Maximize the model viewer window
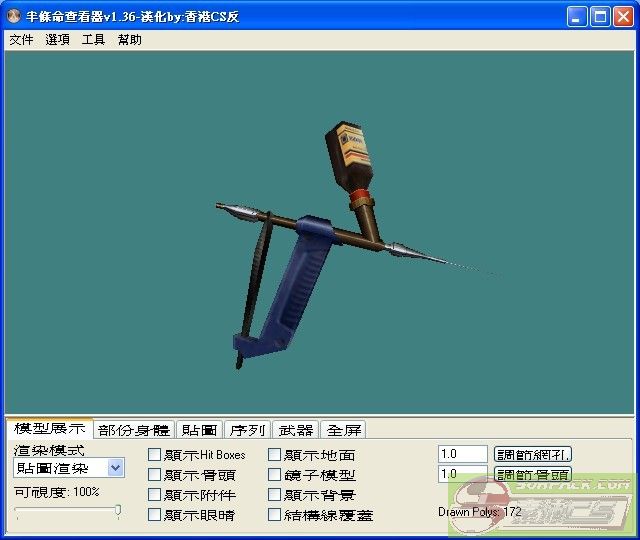 (x=600, y=17)
